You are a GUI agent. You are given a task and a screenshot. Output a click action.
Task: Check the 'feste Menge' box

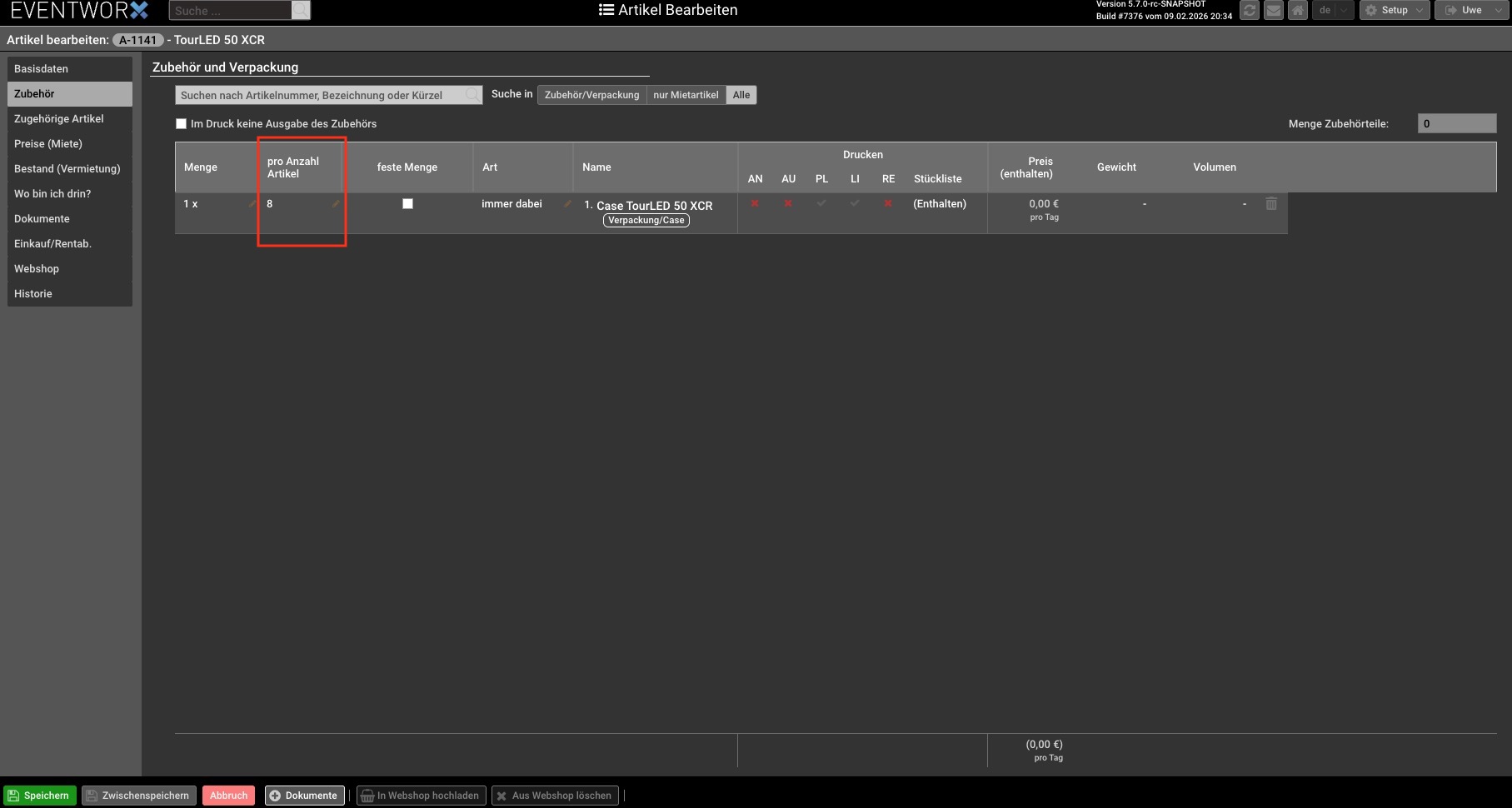point(407,203)
